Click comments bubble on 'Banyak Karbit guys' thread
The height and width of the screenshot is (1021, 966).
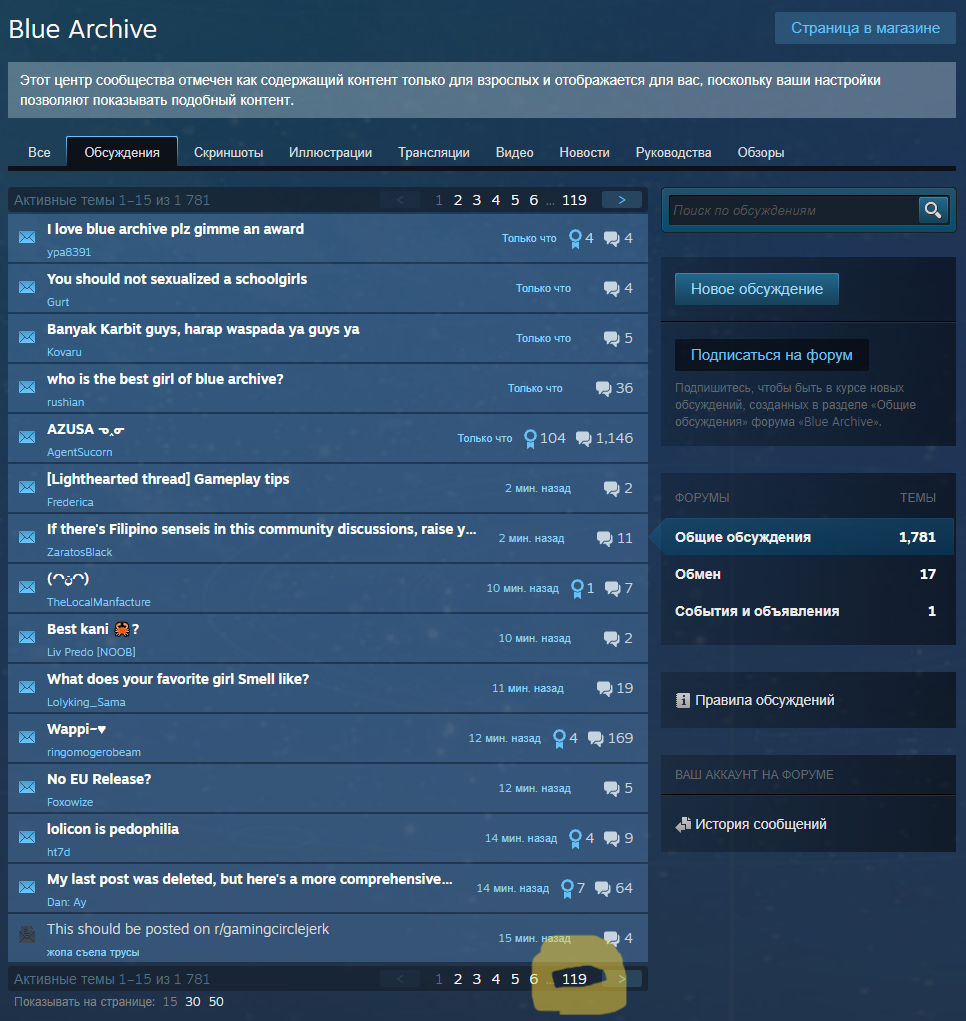pos(611,339)
